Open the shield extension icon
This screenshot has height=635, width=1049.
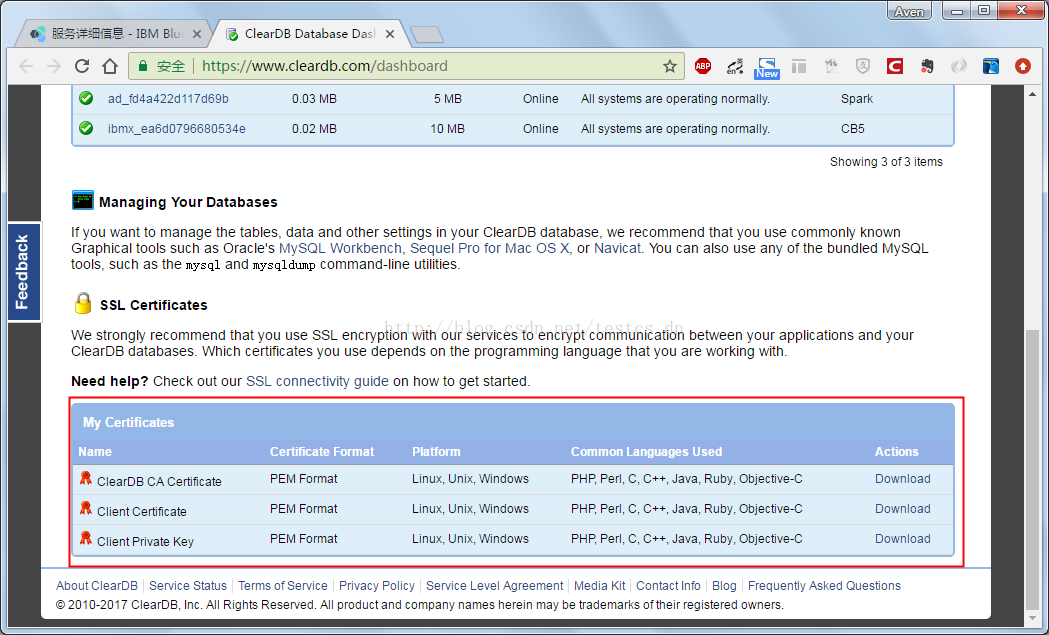(863, 66)
